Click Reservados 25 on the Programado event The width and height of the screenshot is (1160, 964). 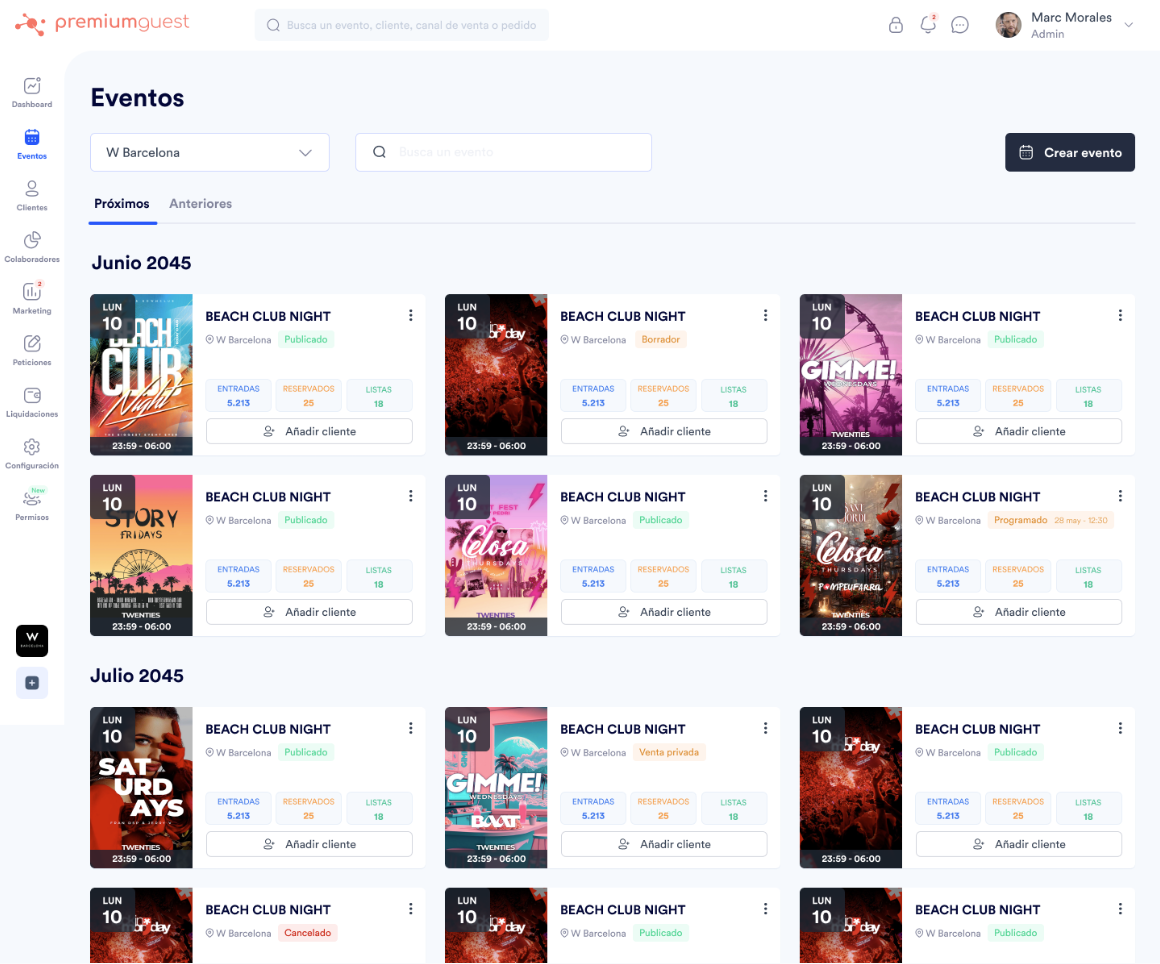pos(1018,576)
